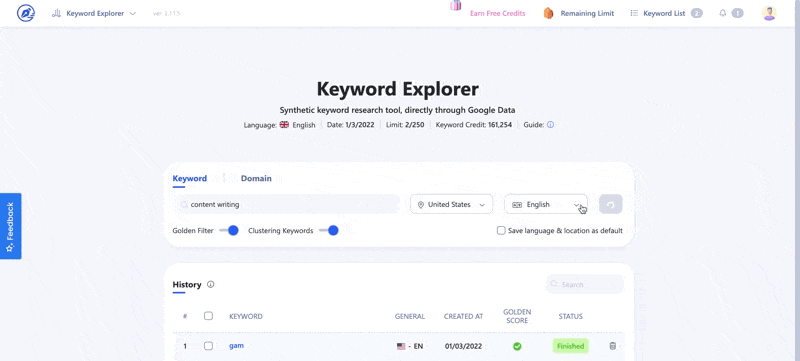Open the user avatar menu

tap(769, 13)
